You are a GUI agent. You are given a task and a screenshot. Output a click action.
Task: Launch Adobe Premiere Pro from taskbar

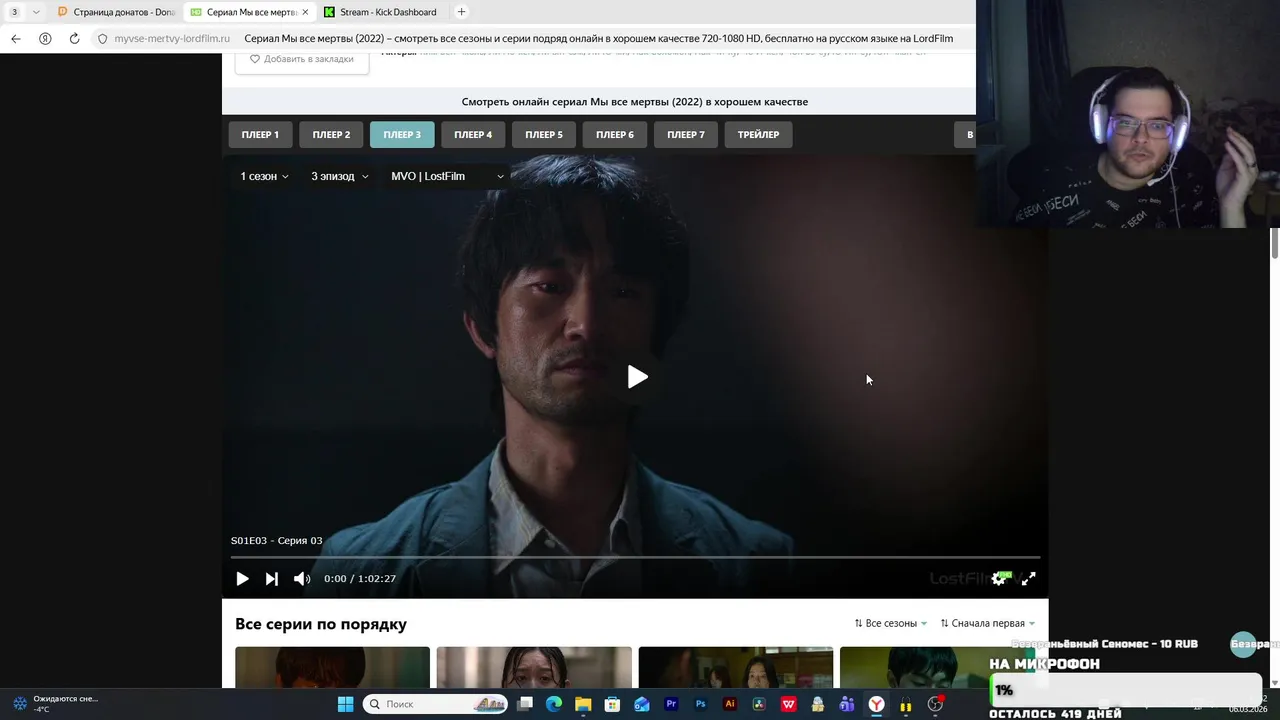[x=671, y=704]
